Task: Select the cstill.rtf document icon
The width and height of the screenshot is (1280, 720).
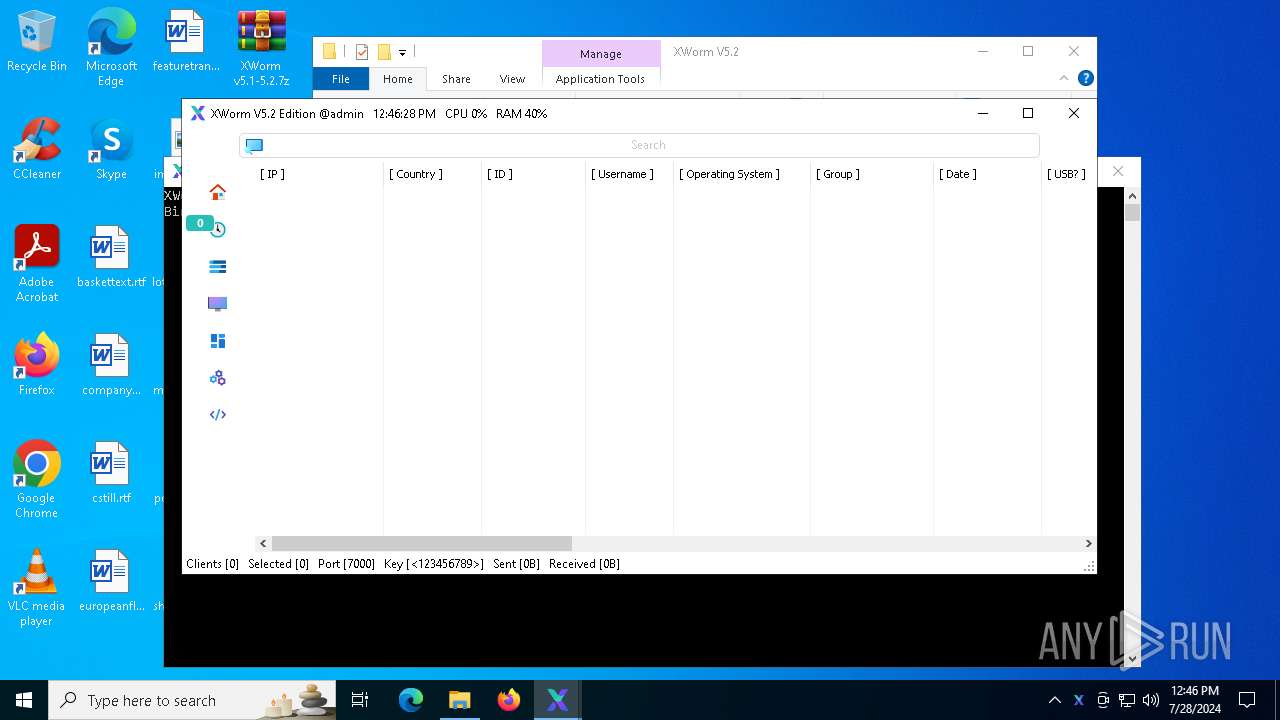Action: (111, 473)
